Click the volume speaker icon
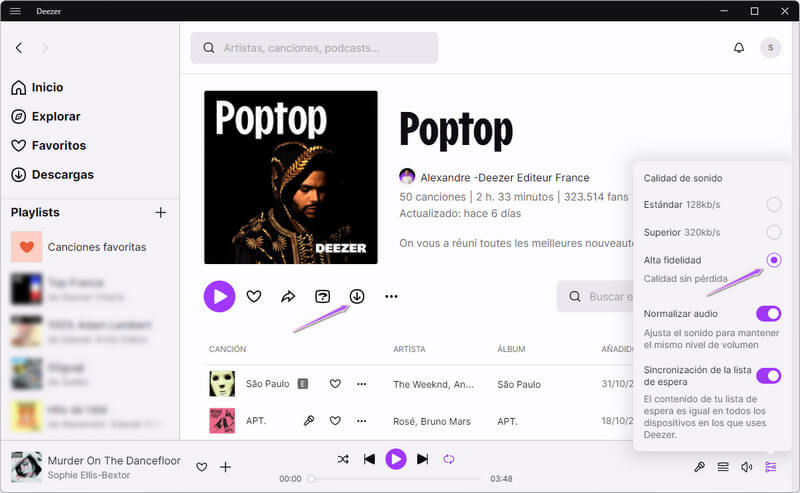 [x=746, y=466]
